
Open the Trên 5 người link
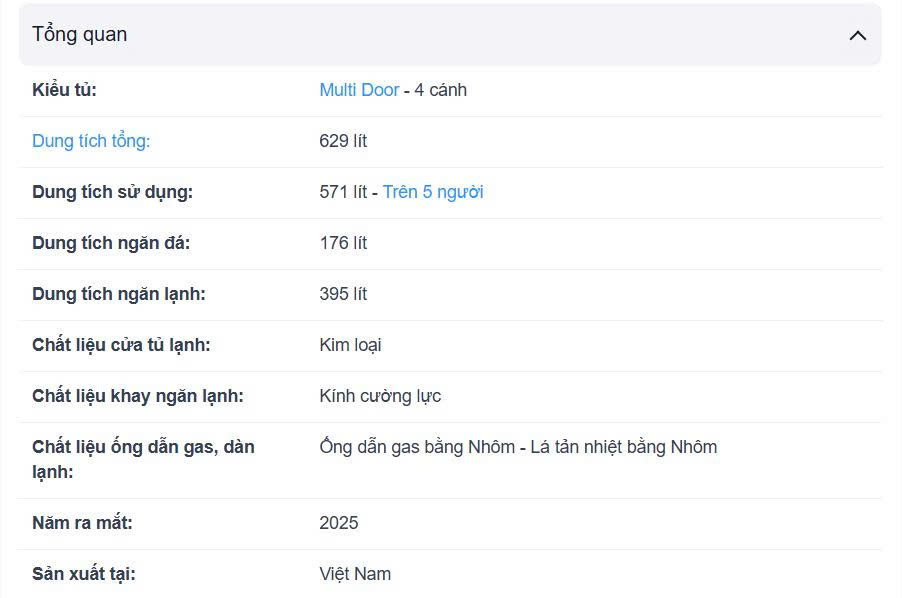(x=433, y=192)
